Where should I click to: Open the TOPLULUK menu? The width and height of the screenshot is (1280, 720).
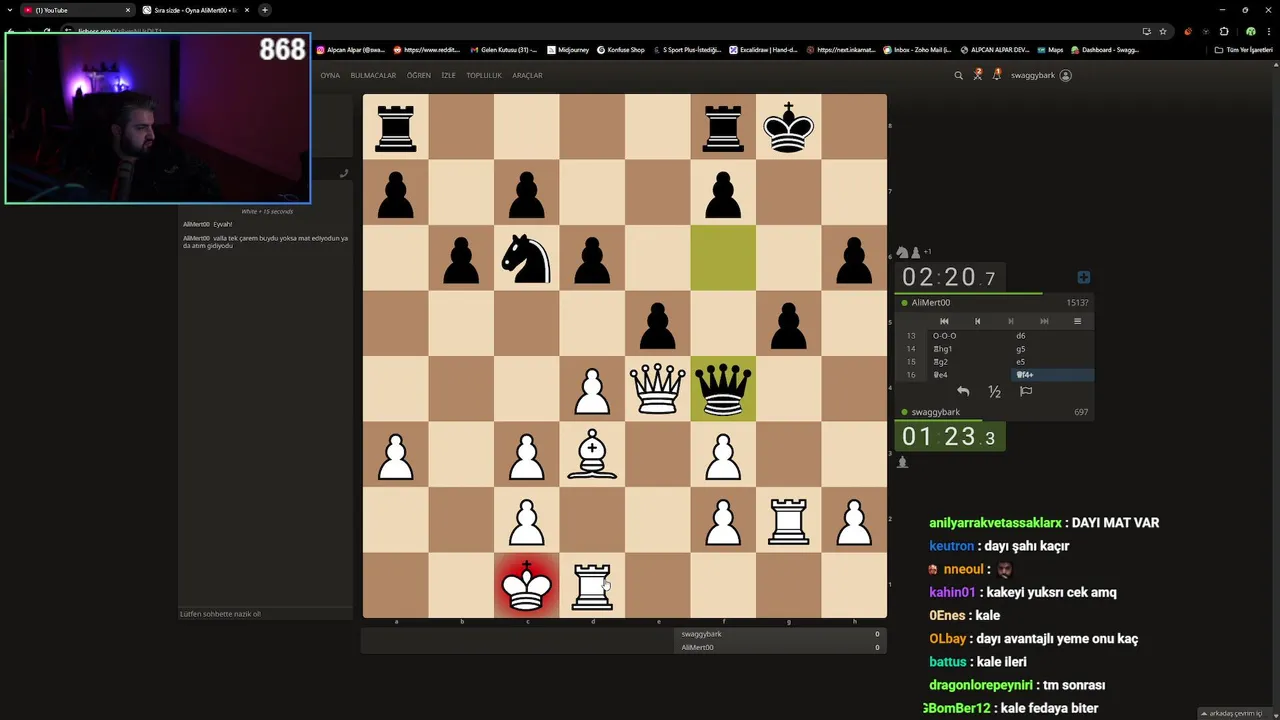click(484, 75)
